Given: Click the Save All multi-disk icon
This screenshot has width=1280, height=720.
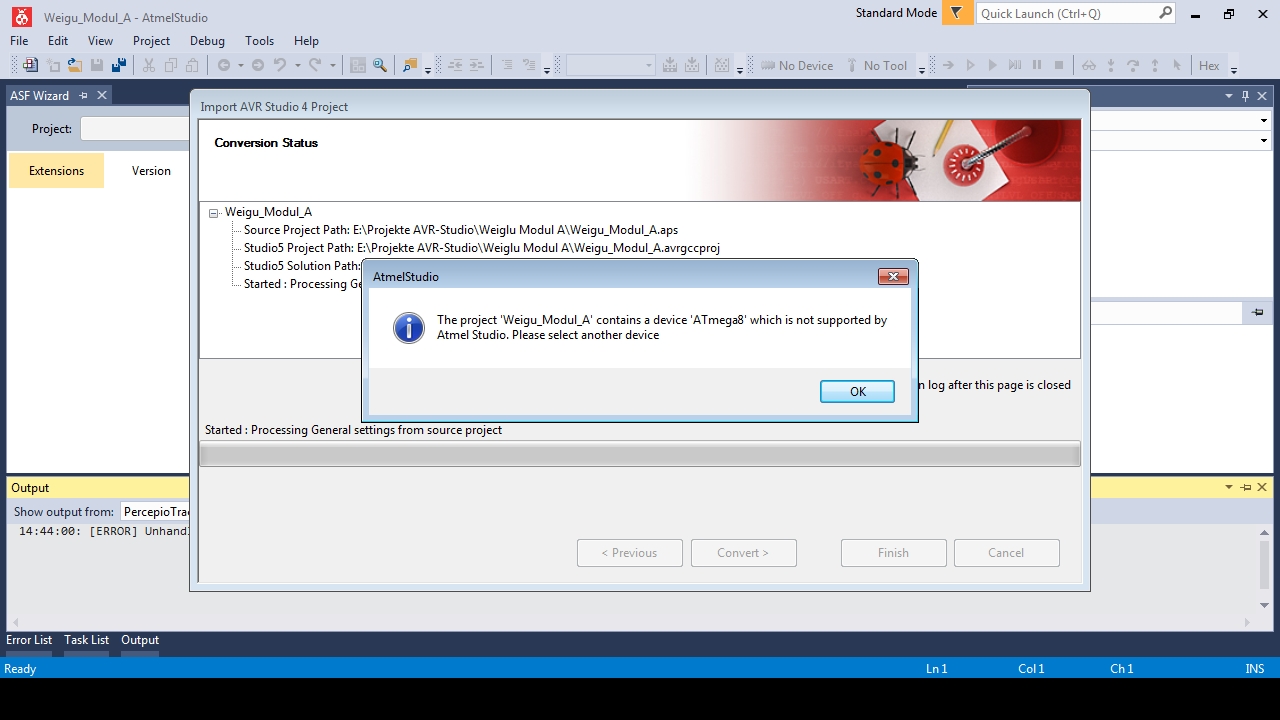Looking at the screenshot, I should pos(119,65).
